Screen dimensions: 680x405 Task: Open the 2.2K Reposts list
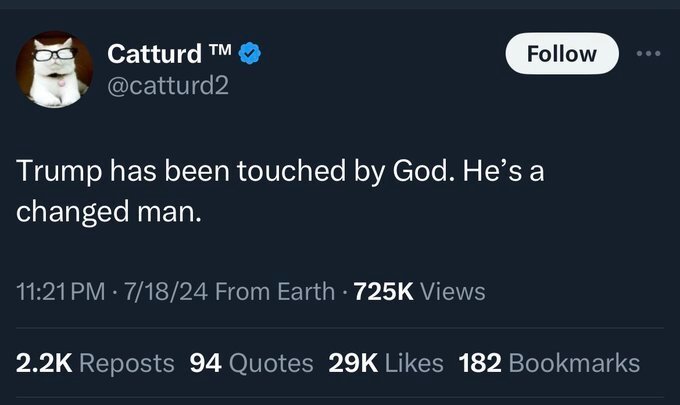point(96,362)
